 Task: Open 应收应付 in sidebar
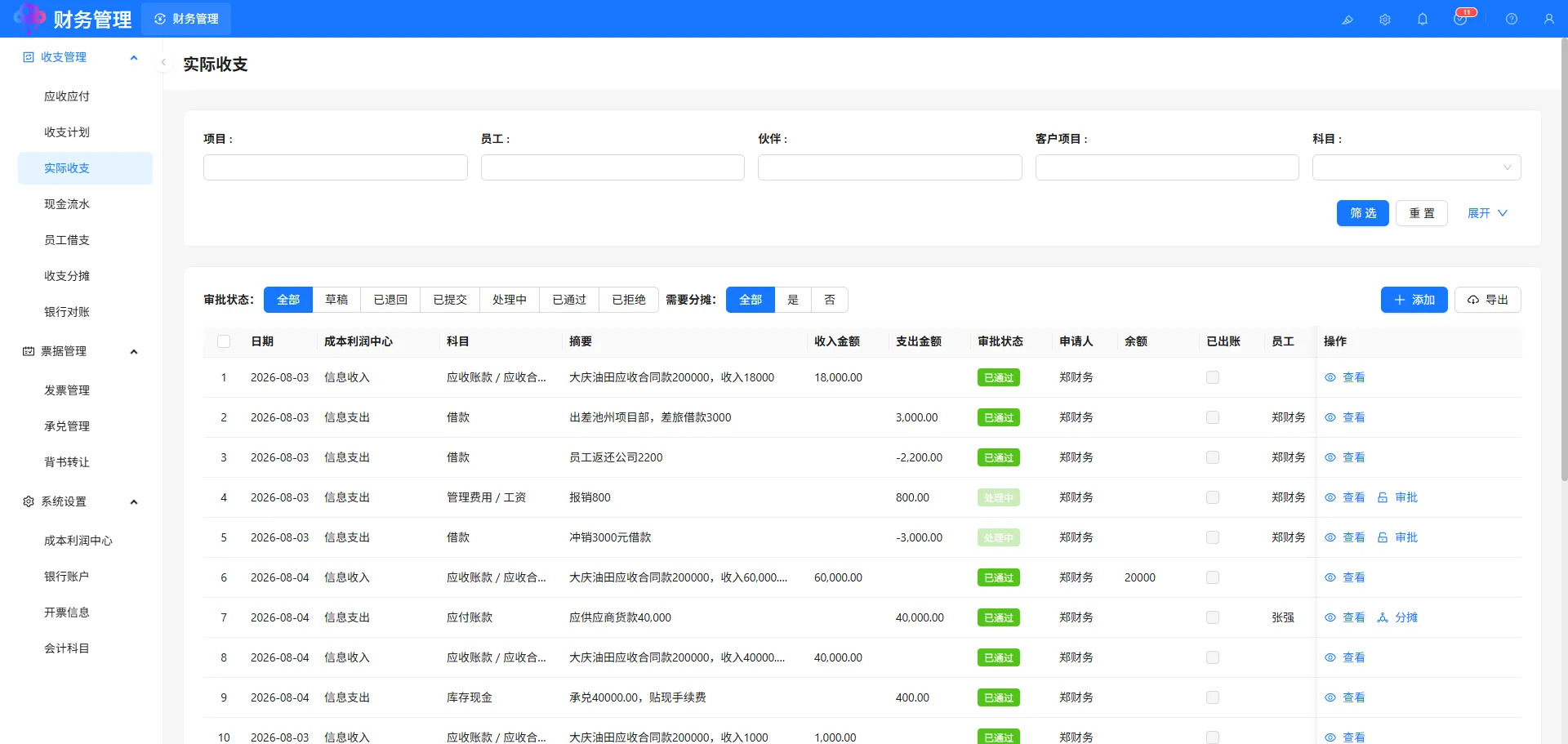point(85,96)
